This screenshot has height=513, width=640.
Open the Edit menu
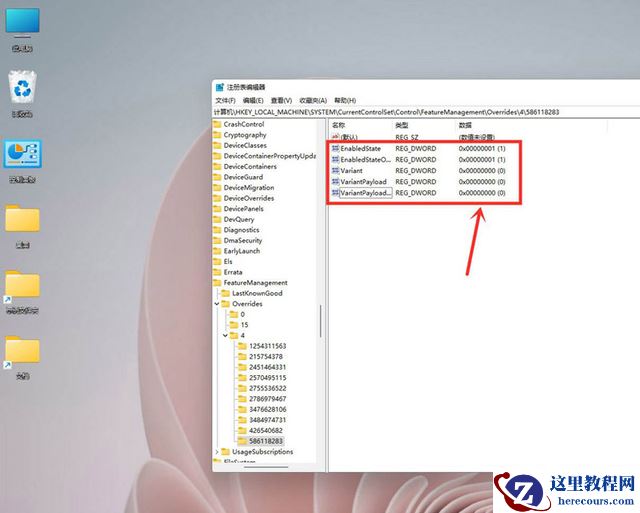point(253,100)
